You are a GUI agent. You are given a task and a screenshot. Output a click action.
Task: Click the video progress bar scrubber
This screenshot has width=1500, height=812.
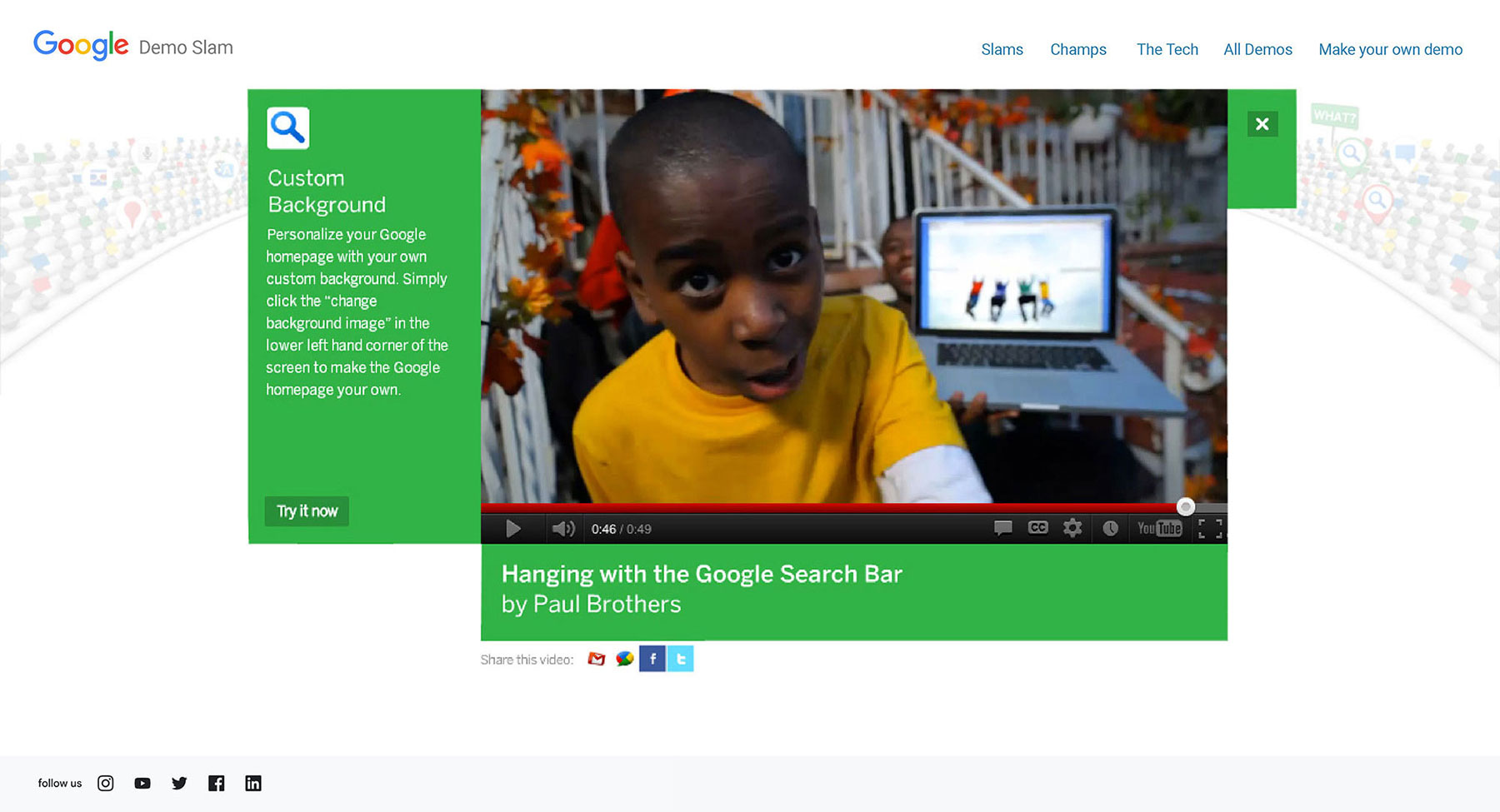[x=1185, y=506]
